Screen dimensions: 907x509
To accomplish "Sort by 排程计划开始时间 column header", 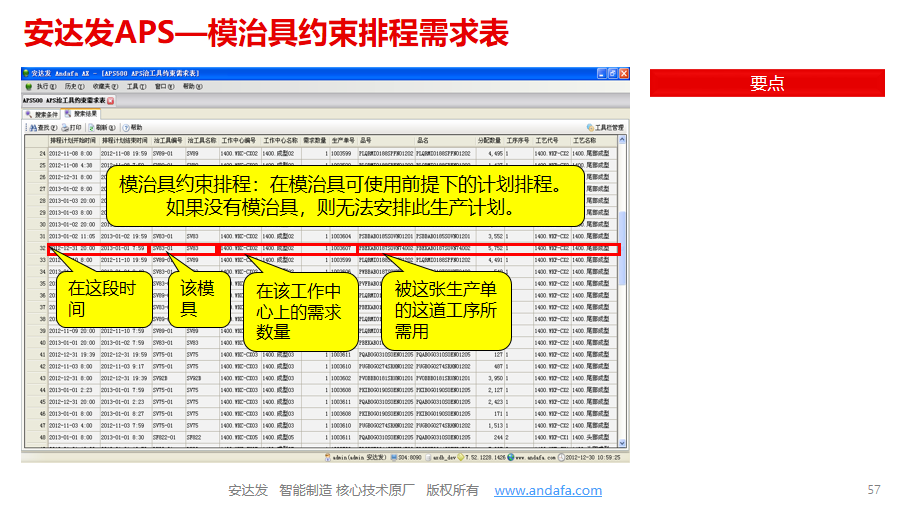I will 73,141.
